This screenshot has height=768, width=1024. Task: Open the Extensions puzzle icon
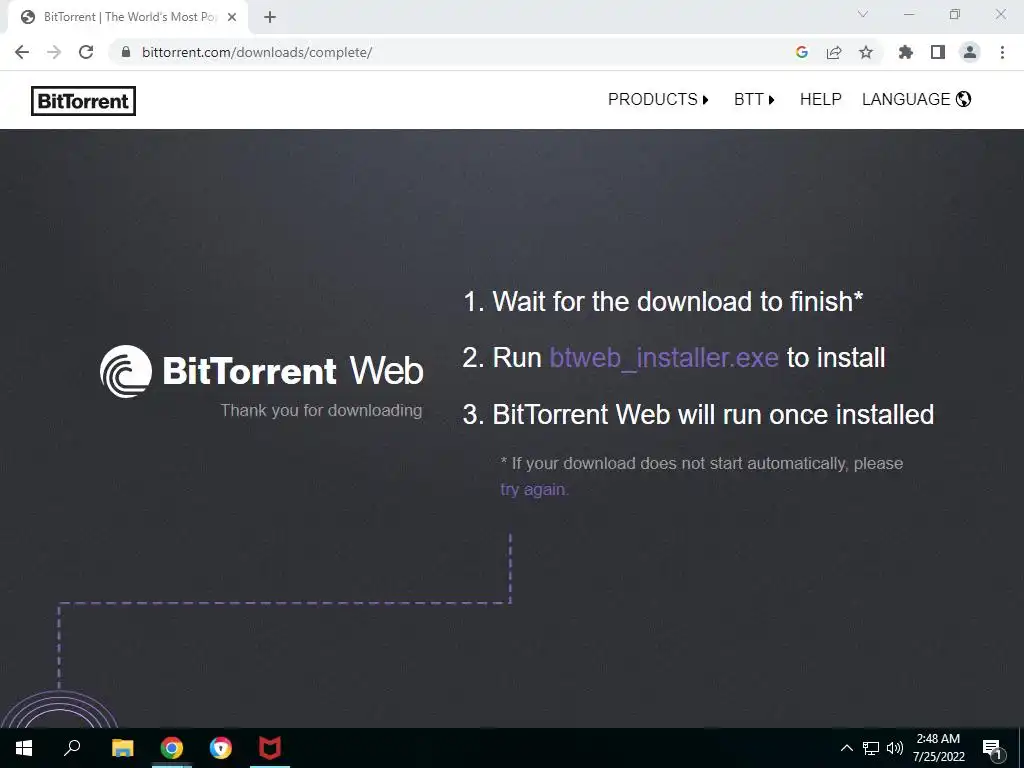pyautogui.click(x=906, y=52)
